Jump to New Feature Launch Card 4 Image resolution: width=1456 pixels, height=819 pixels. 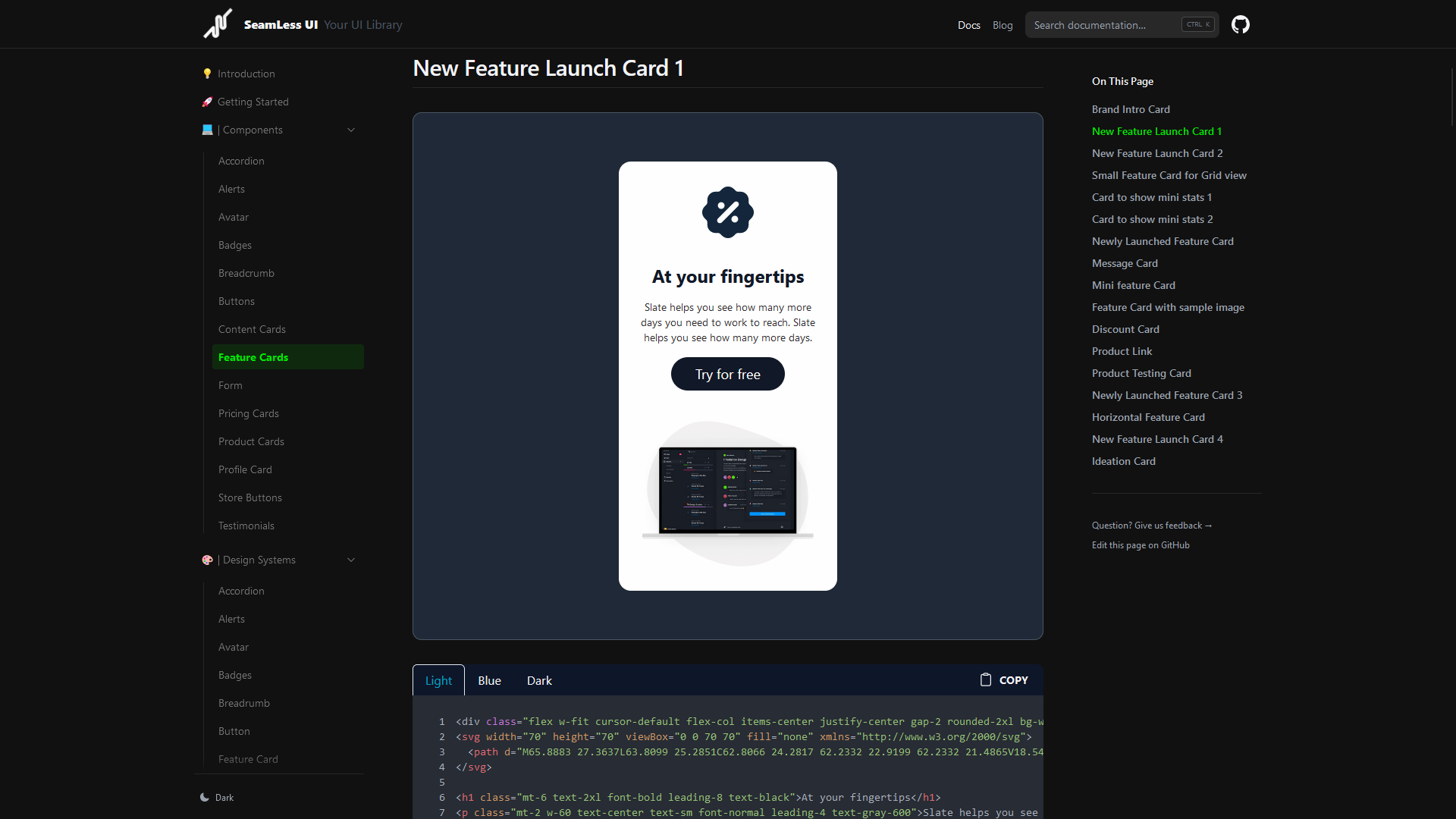(x=1157, y=439)
